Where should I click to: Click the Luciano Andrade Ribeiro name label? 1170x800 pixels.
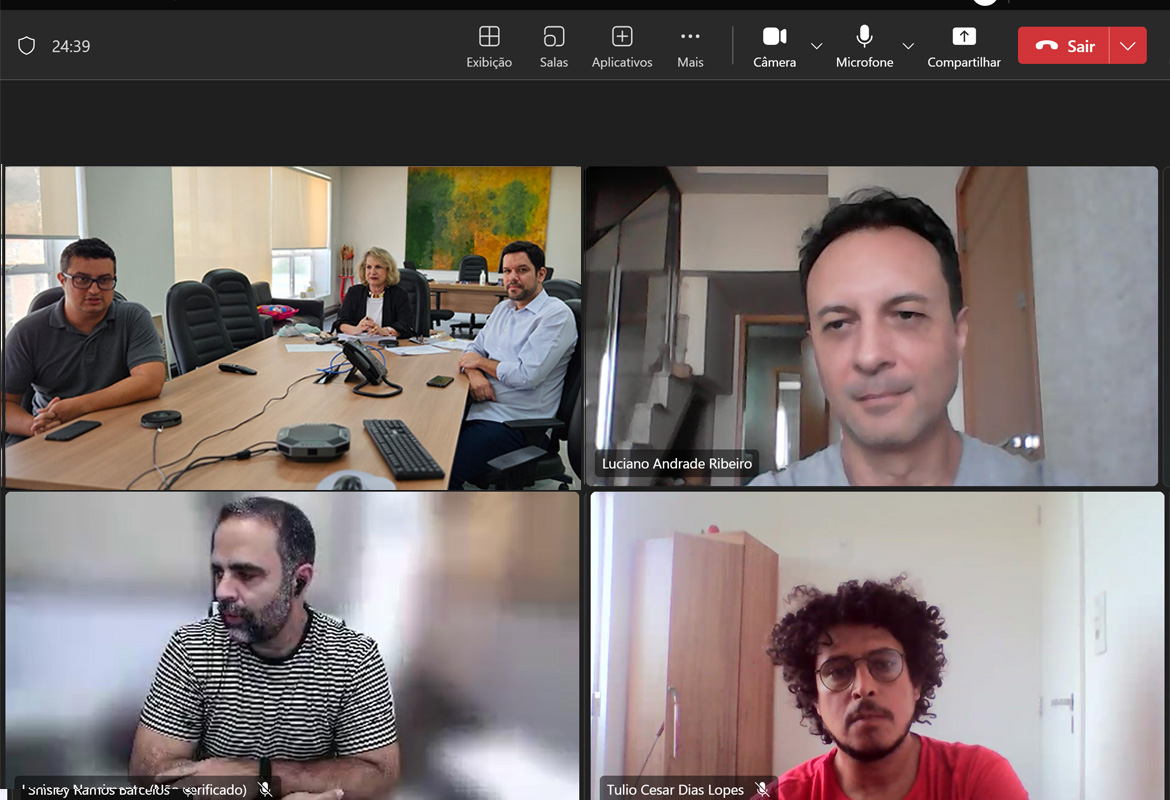[x=677, y=464]
